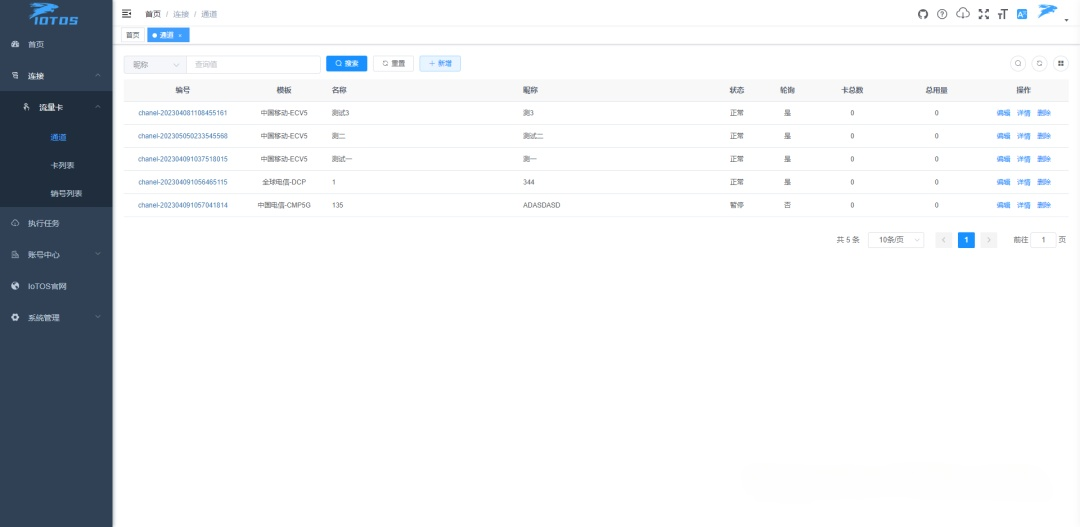This screenshot has width=1080, height=527.
Task: Expand the 系统管理 sidebar menu
Action: tap(56, 318)
